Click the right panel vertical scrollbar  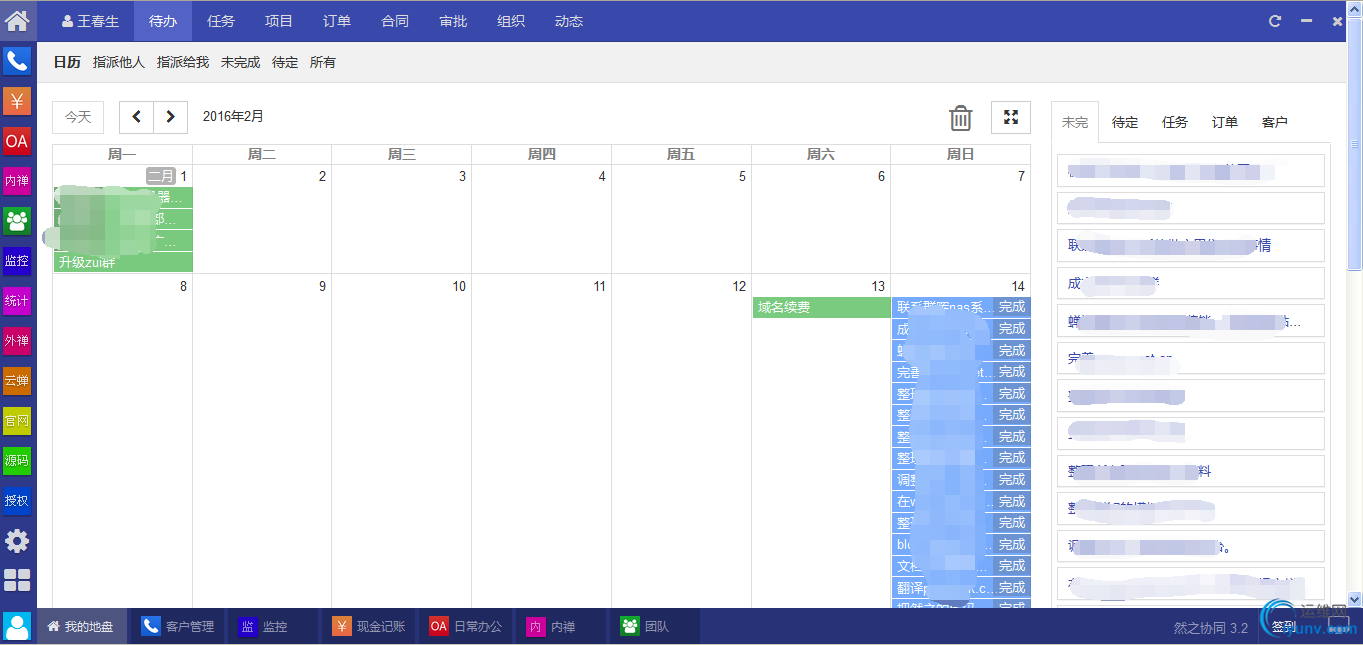(1355, 150)
